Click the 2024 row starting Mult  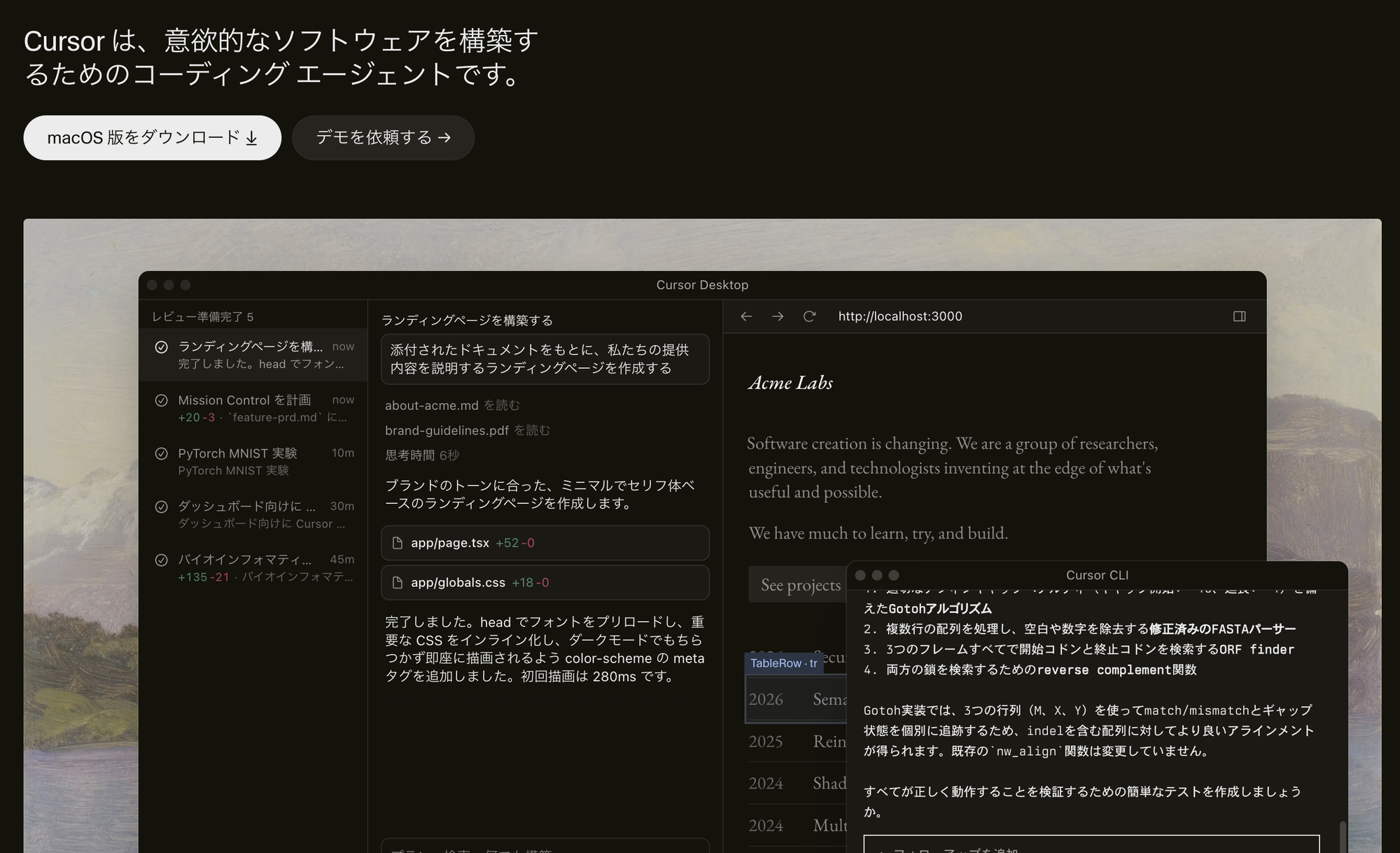tap(797, 826)
